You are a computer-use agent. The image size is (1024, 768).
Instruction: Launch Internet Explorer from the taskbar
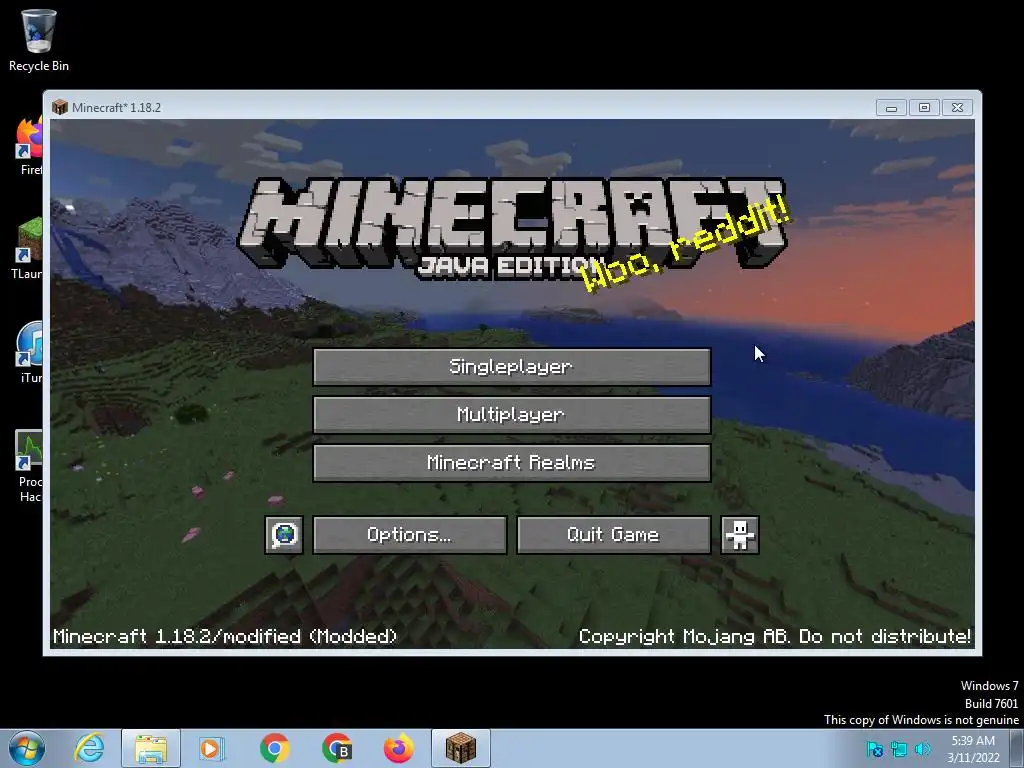pyautogui.click(x=89, y=748)
